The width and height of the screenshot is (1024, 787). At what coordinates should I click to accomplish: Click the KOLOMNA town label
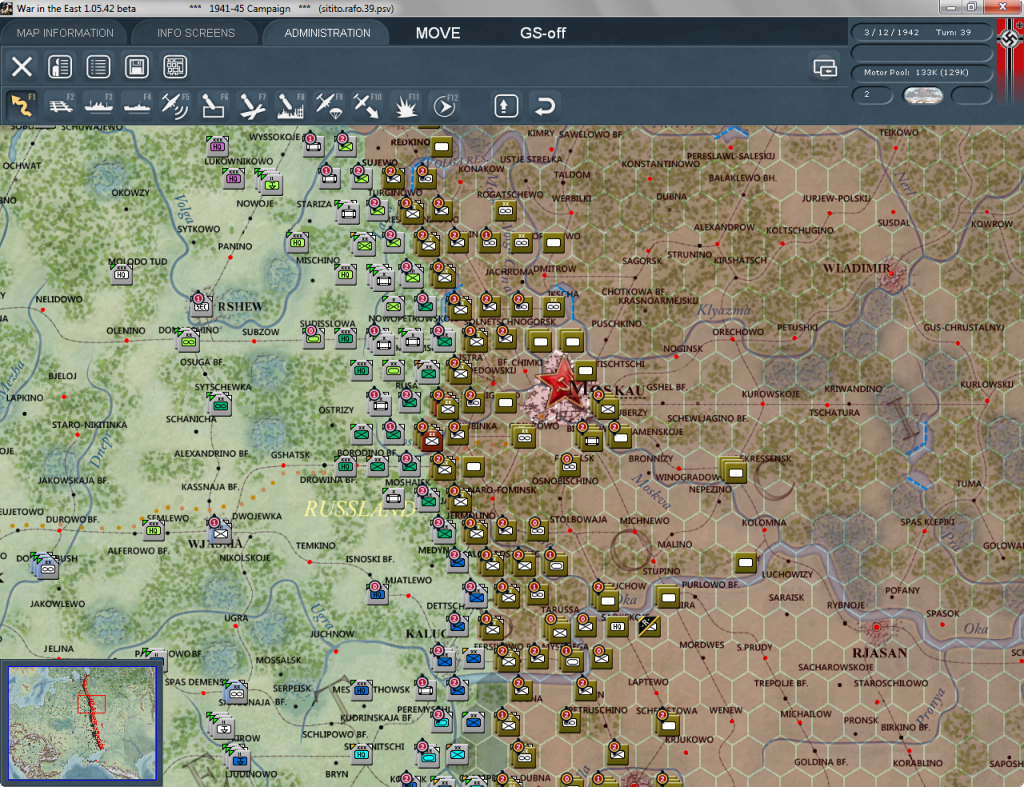point(763,522)
